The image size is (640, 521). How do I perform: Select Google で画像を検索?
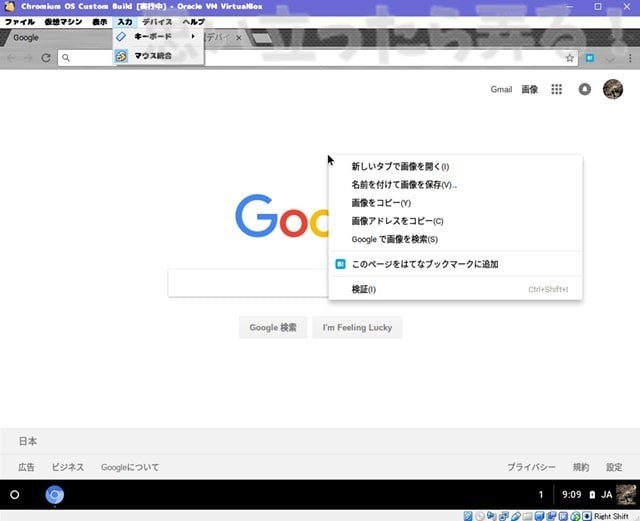455,239
